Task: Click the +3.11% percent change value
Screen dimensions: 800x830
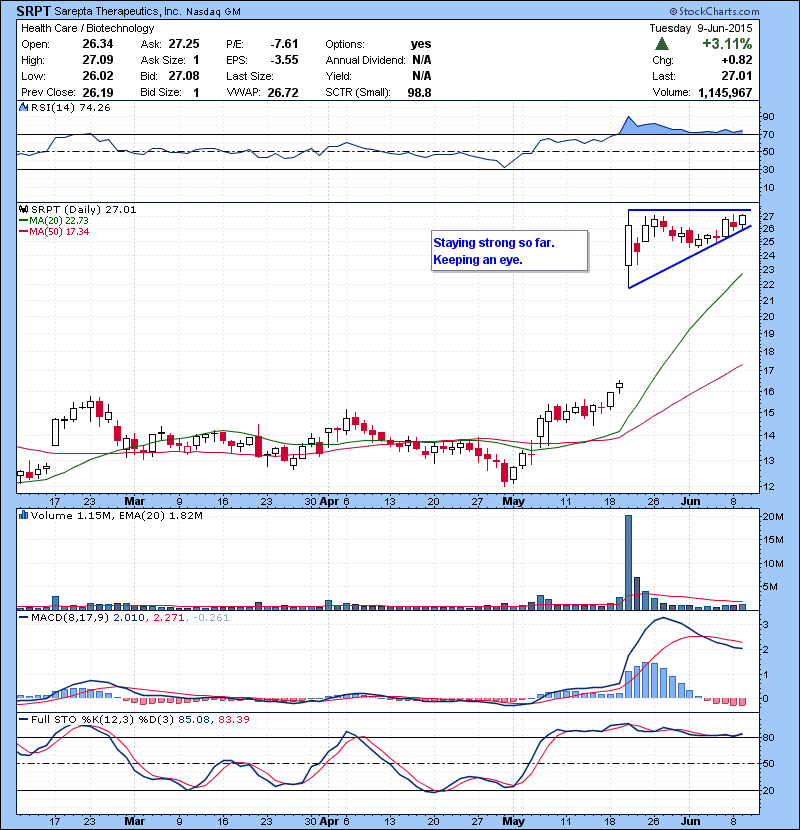Action: click(727, 43)
